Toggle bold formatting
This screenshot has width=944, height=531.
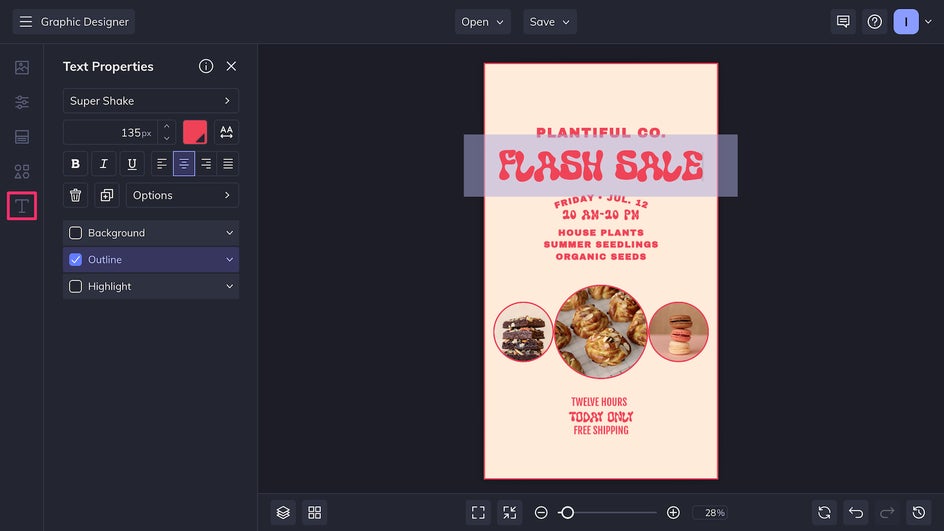[75, 164]
